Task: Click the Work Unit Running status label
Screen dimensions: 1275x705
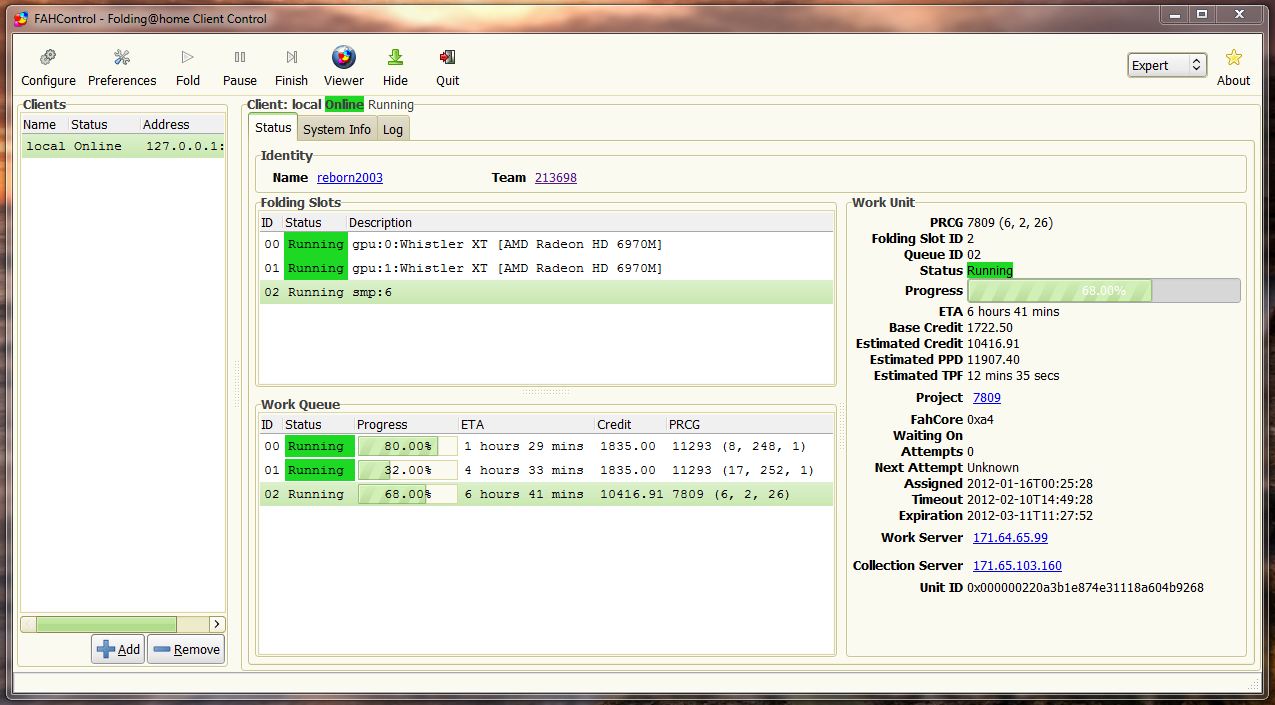Action: tap(990, 270)
